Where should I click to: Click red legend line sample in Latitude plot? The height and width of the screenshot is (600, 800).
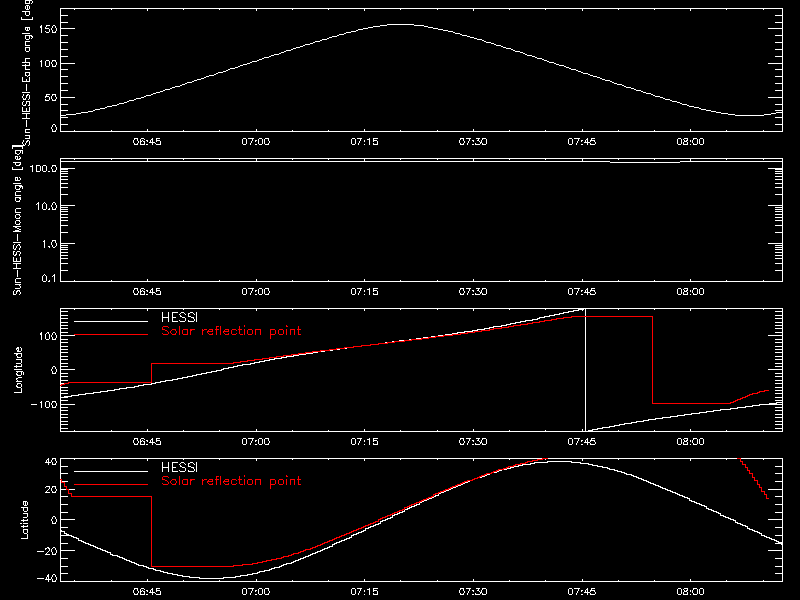[111, 485]
